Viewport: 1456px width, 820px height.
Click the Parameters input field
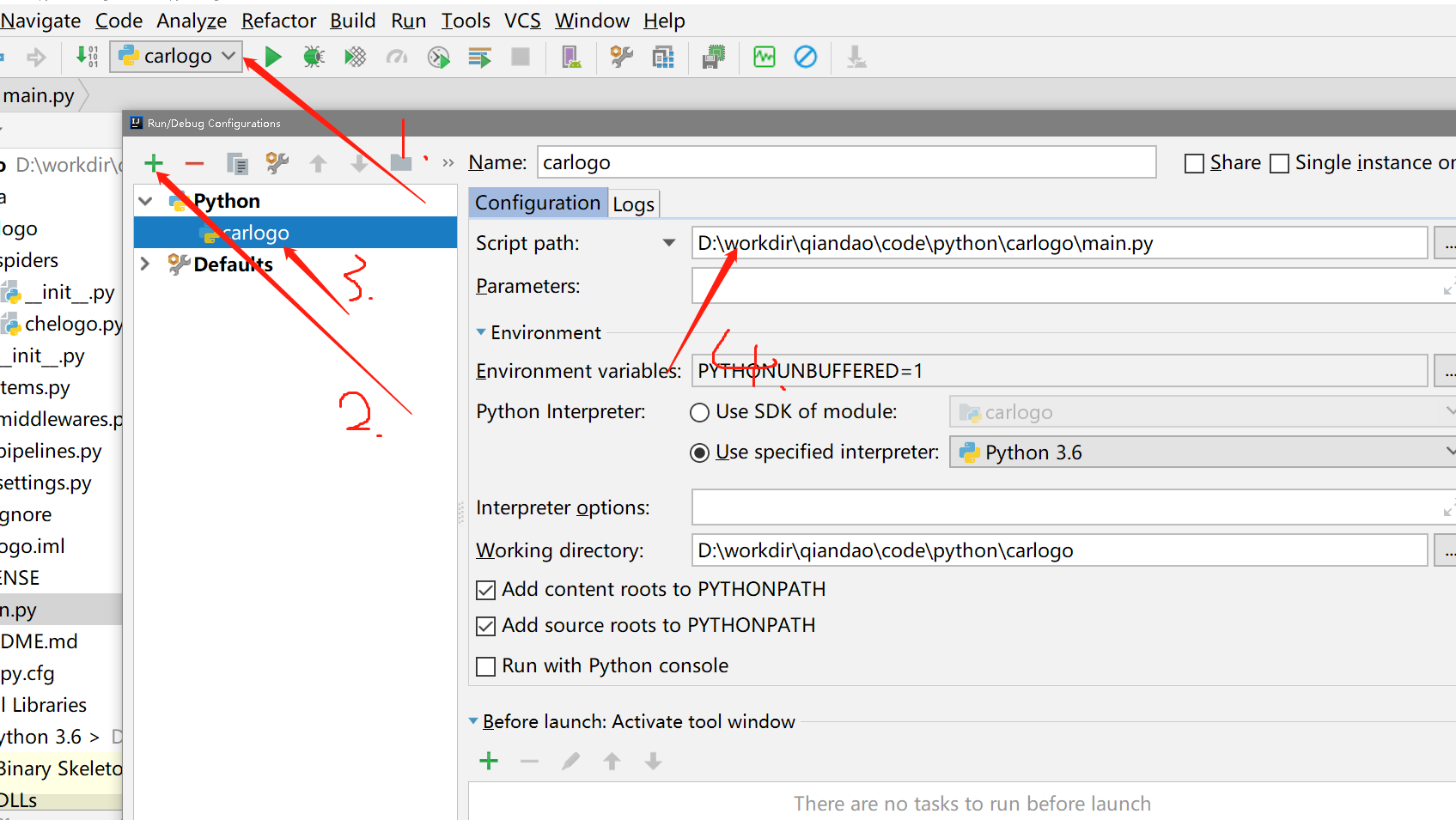click(1074, 286)
